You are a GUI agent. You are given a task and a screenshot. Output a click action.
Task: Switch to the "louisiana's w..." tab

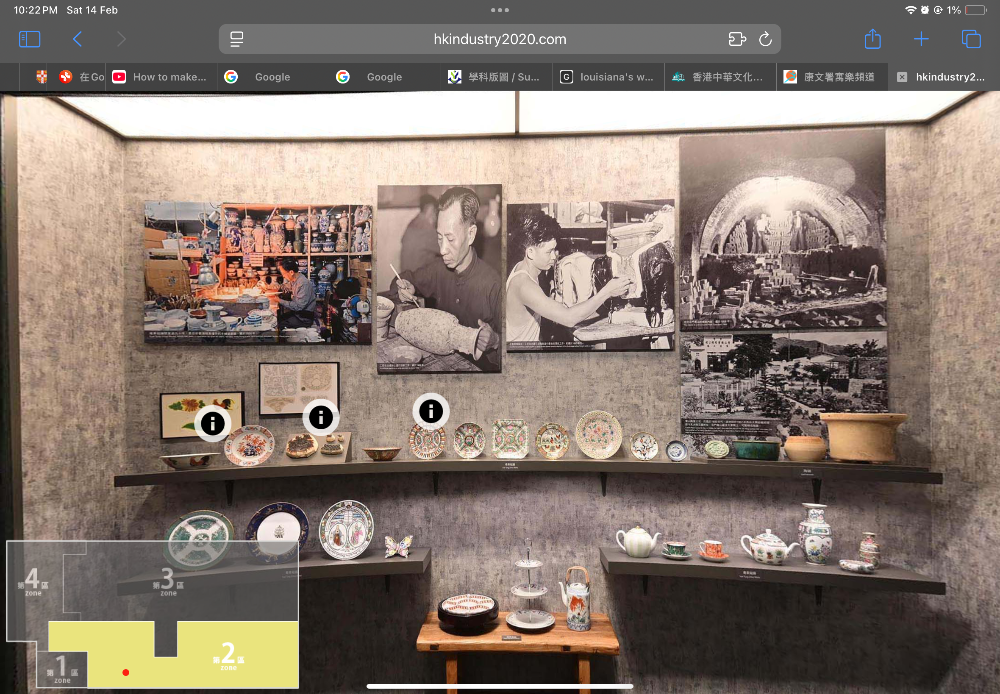[608, 77]
